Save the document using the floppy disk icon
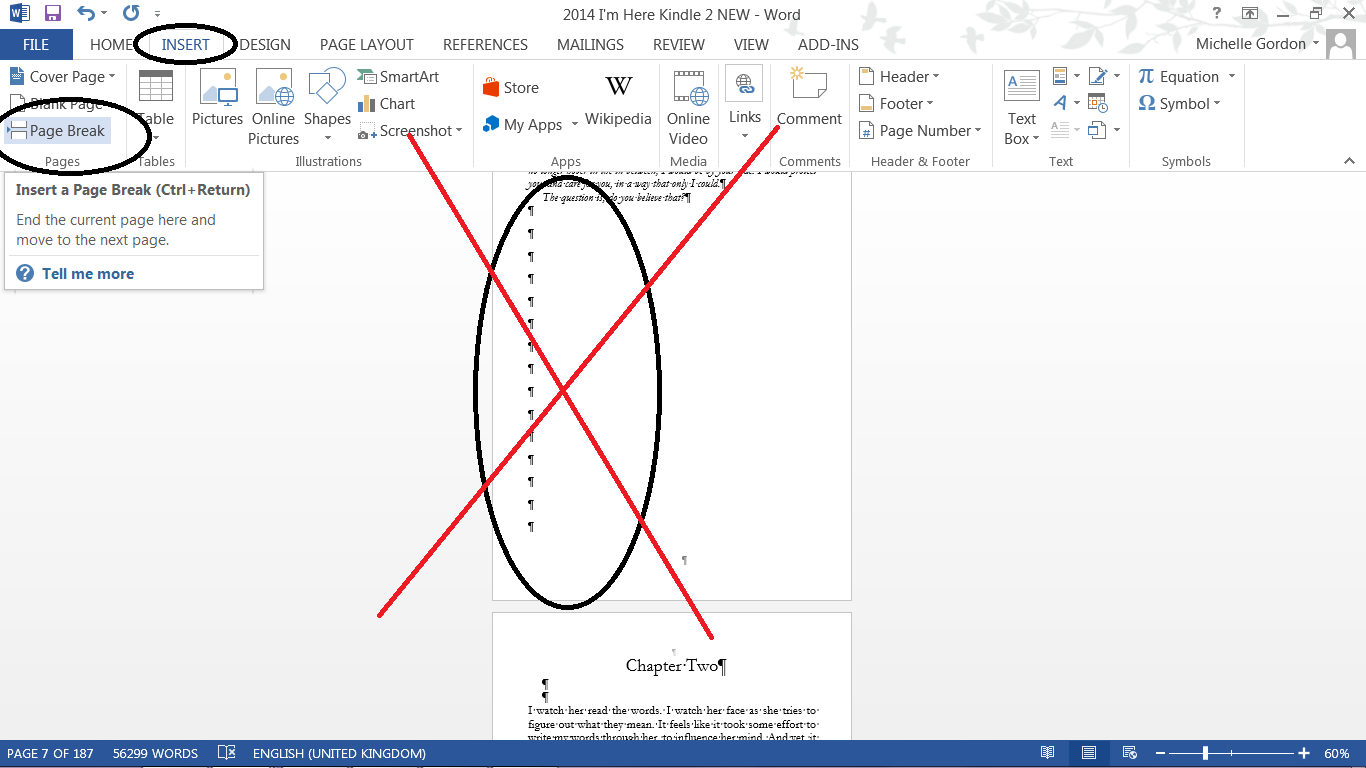 coord(53,14)
